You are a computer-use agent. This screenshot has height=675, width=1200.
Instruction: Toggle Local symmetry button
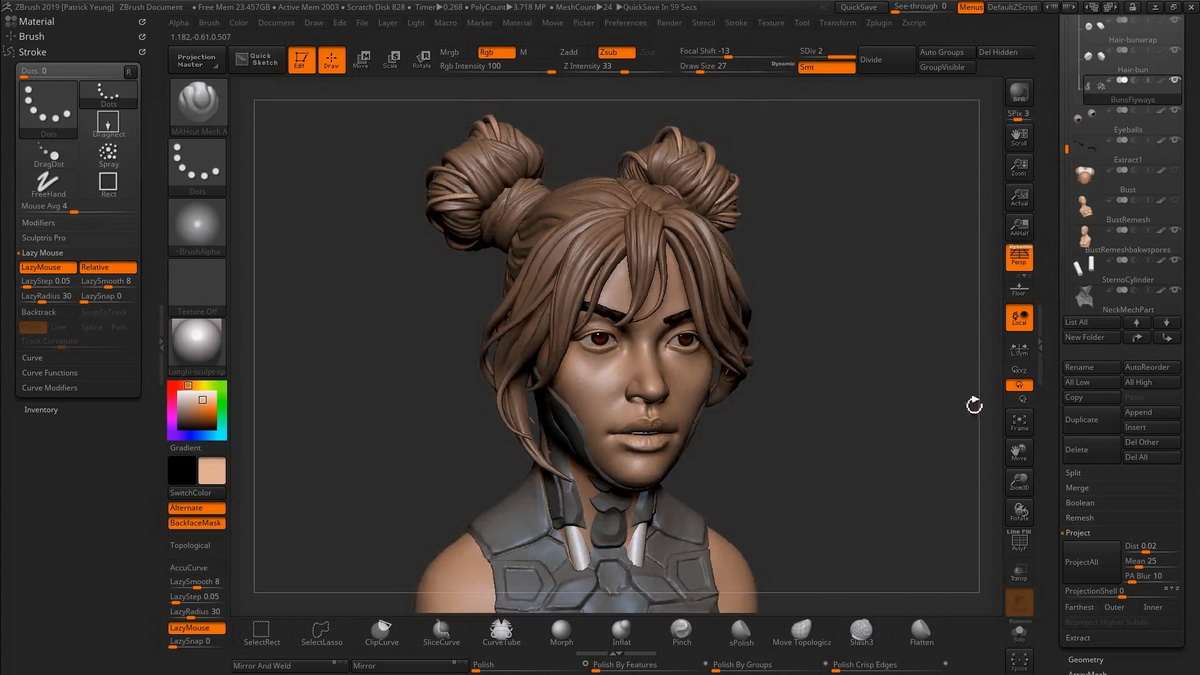click(1019, 318)
